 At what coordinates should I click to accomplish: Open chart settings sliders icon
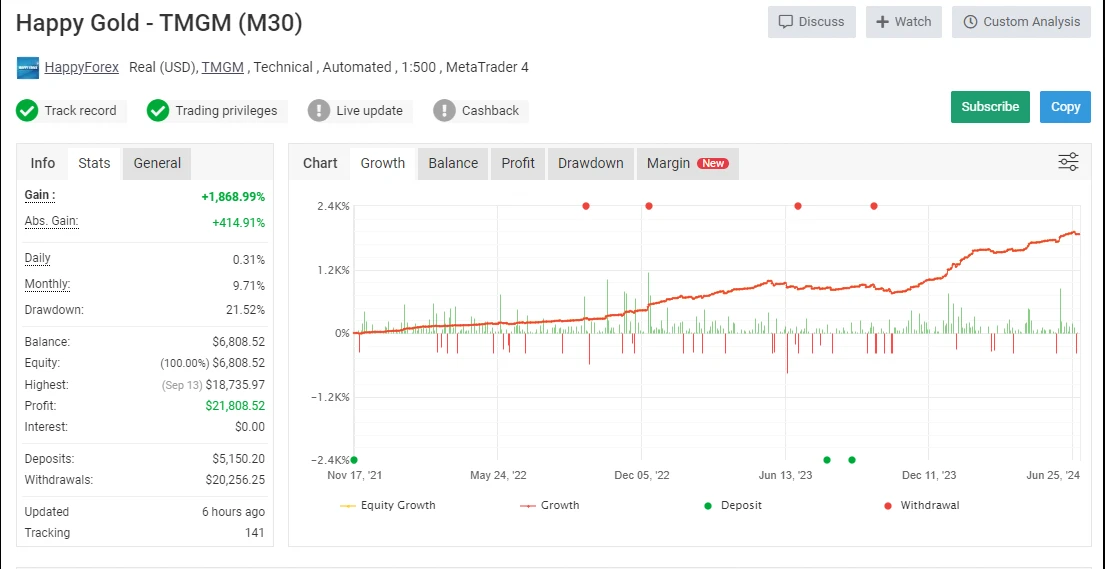[1068, 162]
